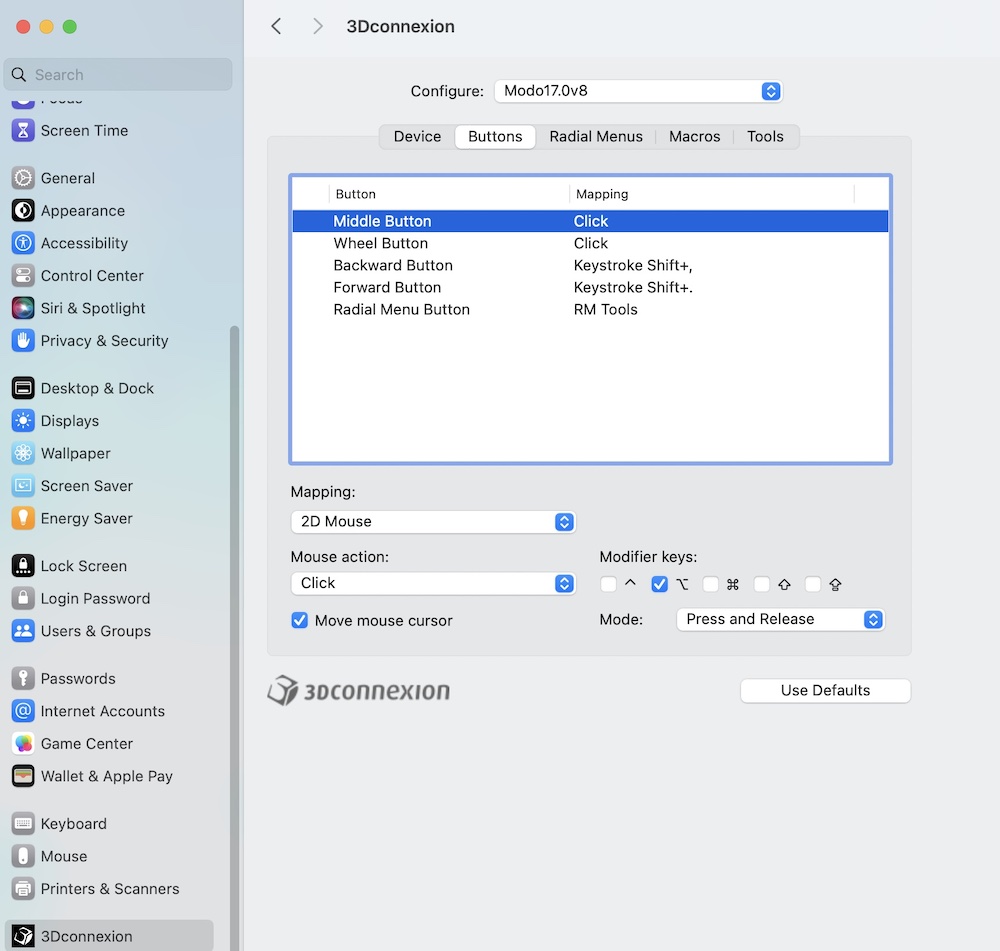This screenshot has width=1000, height=951.
Task: Click the Energy Saver bulb icon
Action: pyautogui.click(x=23, y=518)
